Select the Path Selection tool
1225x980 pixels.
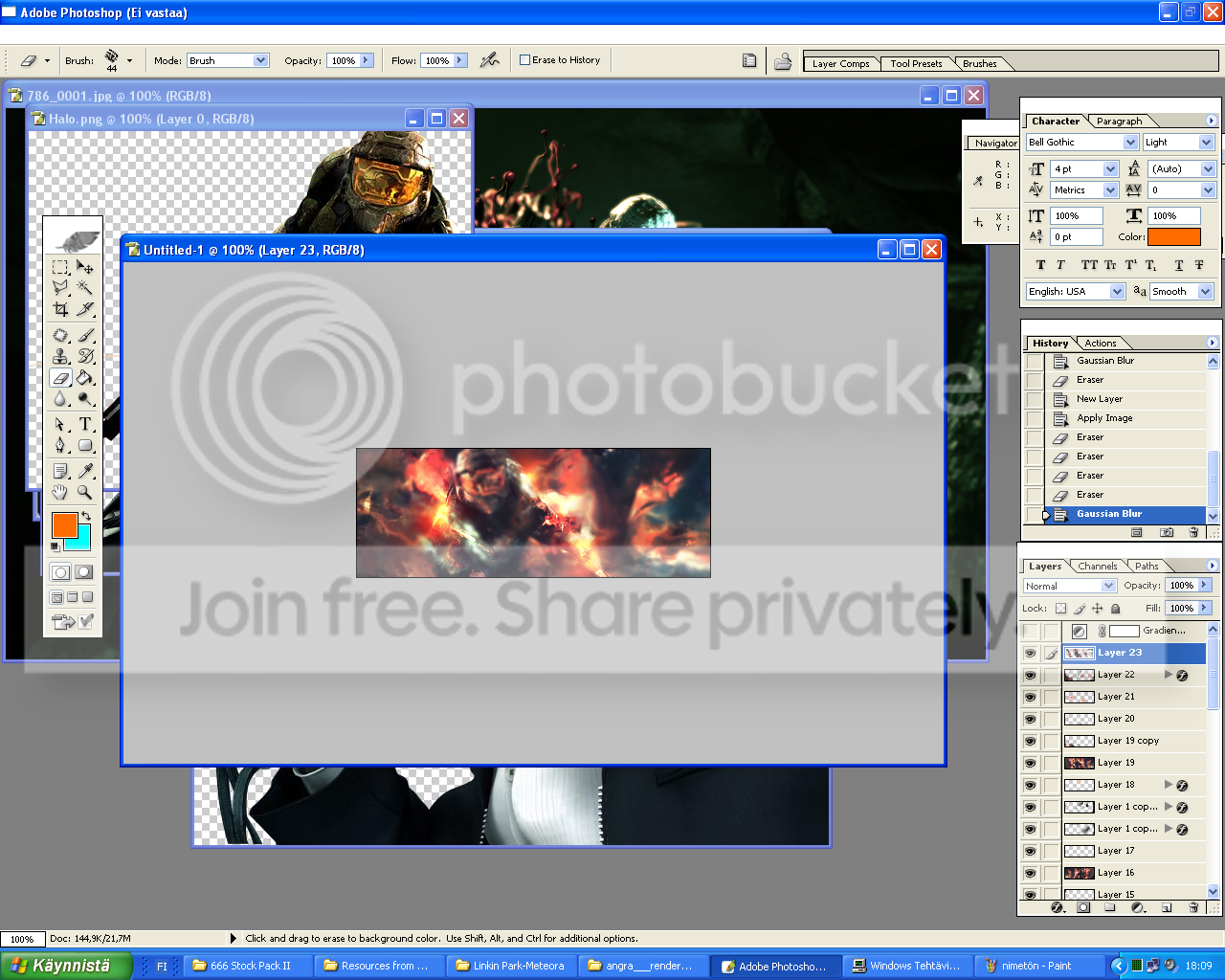pyautogui.click(x=60, y=424)
